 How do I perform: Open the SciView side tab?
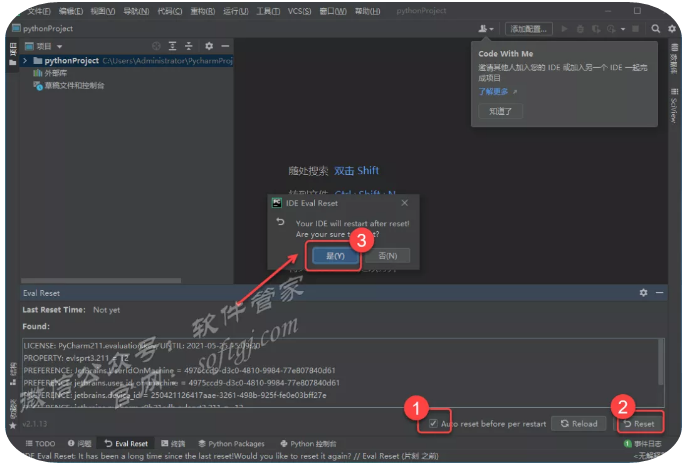click(674, 106)
